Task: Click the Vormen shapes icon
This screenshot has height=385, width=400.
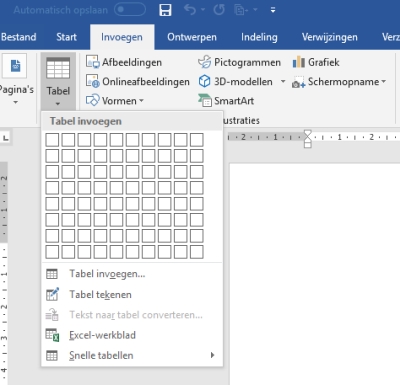Action: tap(92, 100)
